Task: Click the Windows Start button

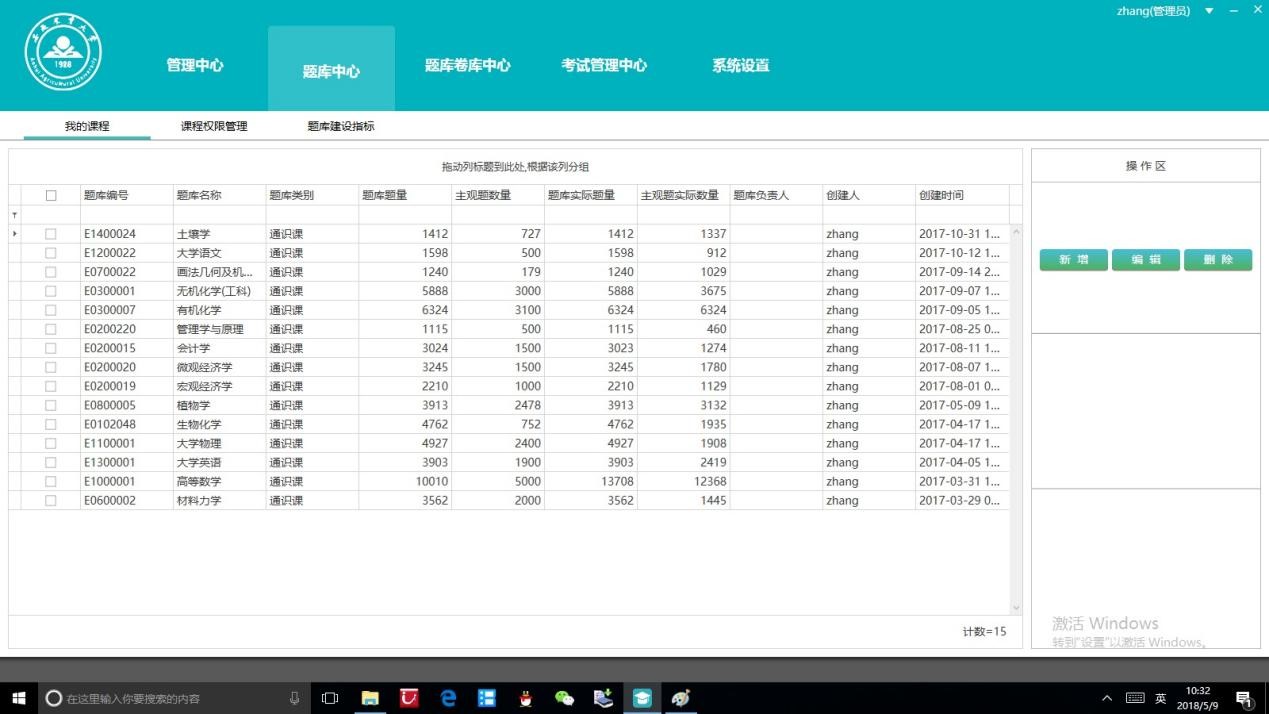Action: (x=18, y=698)
